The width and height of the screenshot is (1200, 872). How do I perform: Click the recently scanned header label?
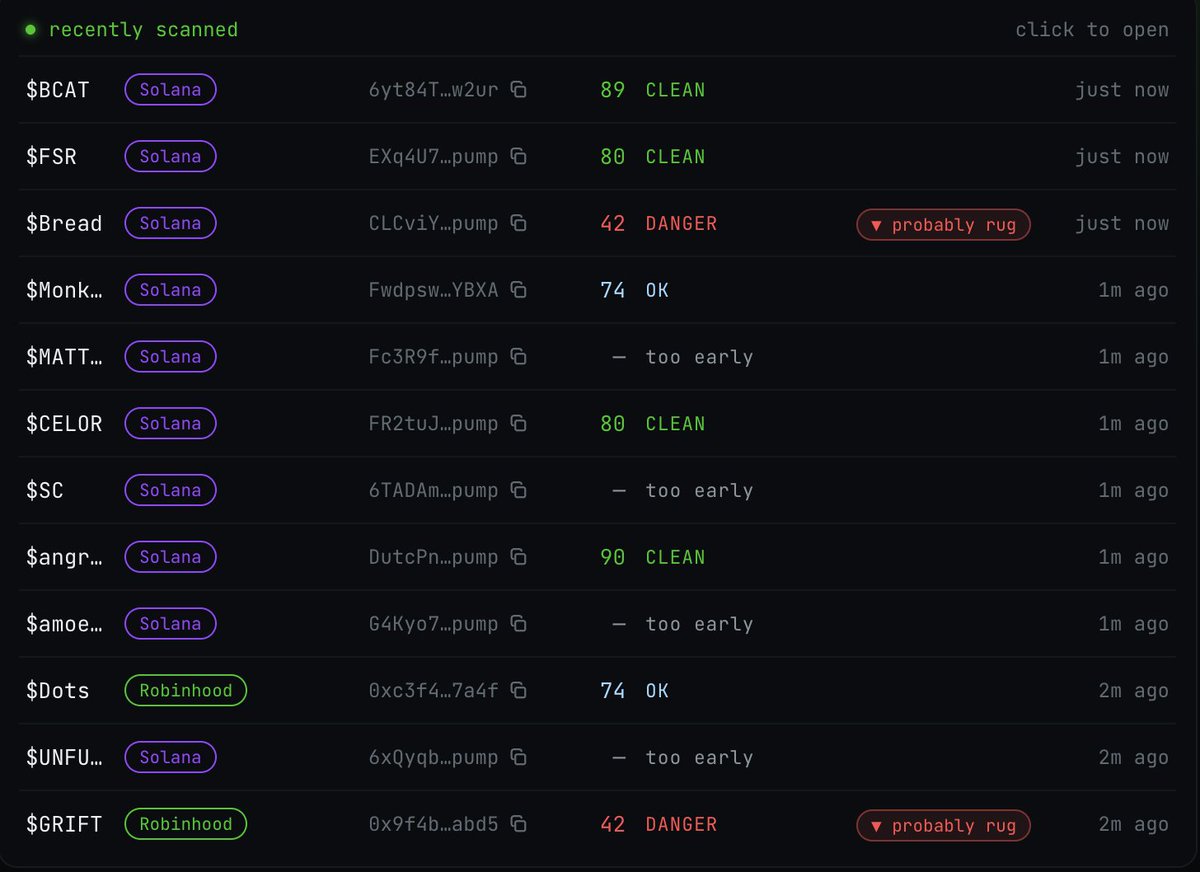[143, 29]
